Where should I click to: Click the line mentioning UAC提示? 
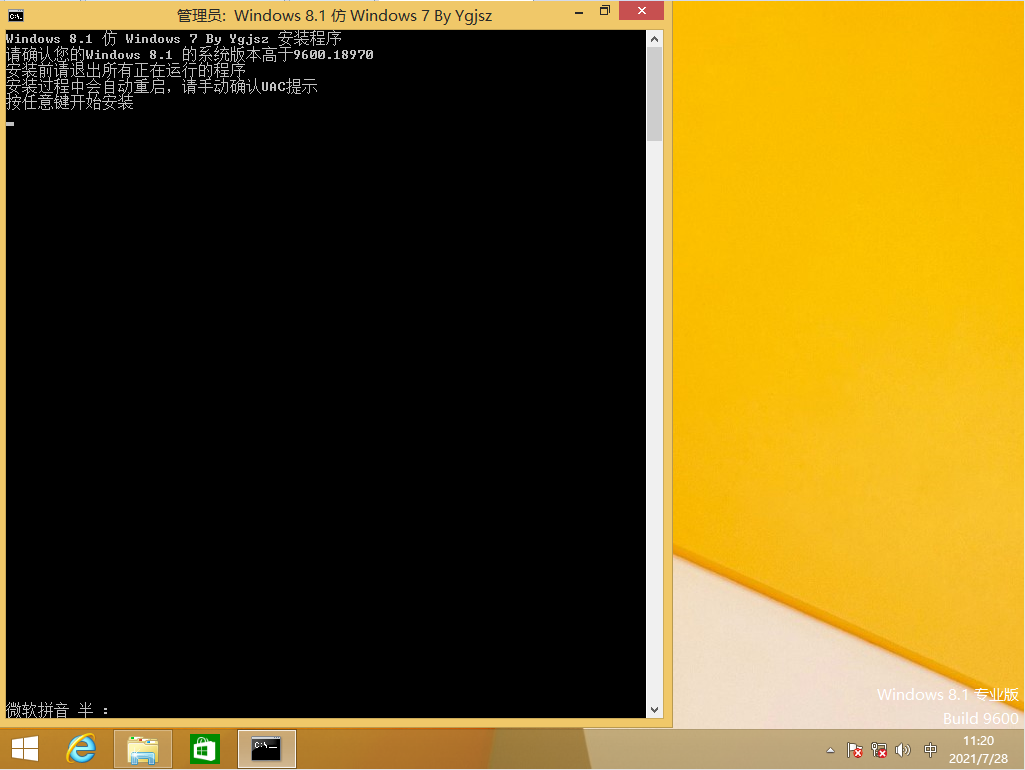pyautogui.click(x=161, y=86)
